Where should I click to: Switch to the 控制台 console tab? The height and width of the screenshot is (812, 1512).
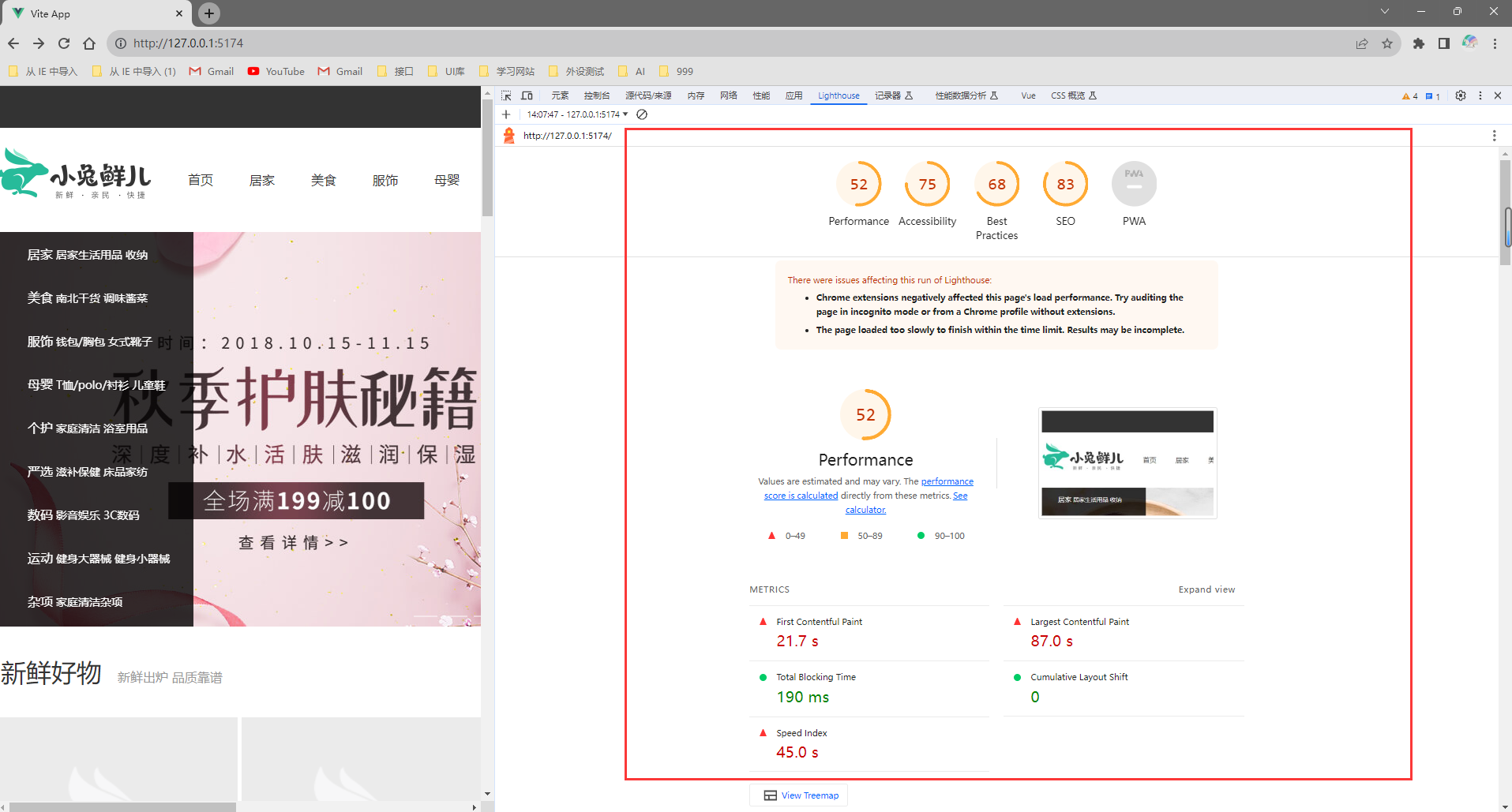(596, 95)
